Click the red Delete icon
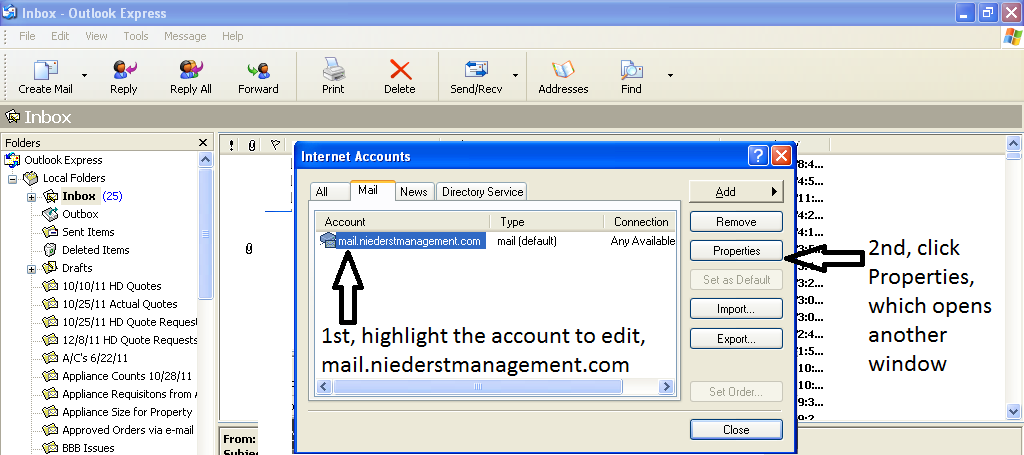The width and height of the screenshot is (1024, 455). pyautogui.click(x=400, y=70)
